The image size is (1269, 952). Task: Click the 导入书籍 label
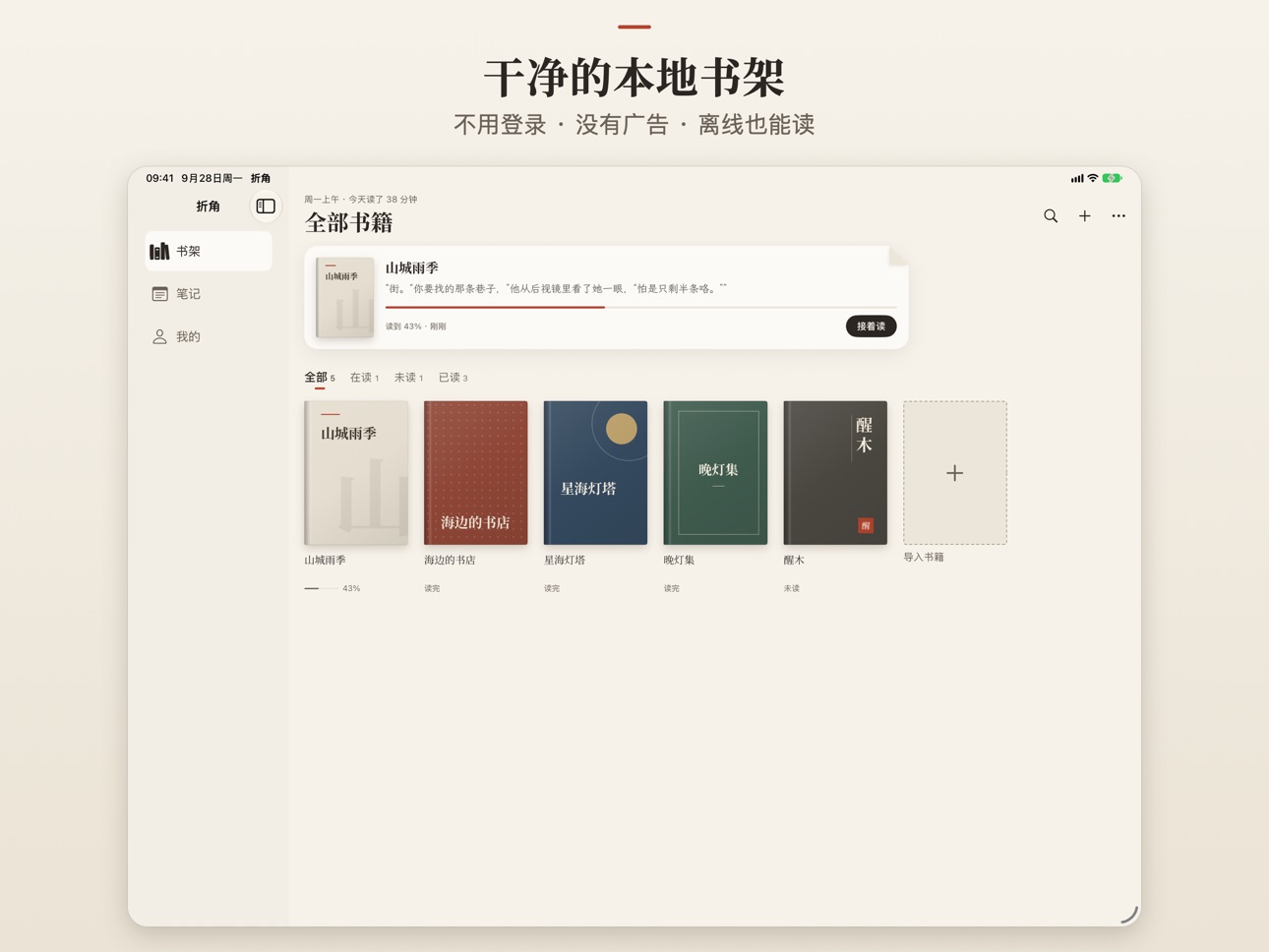point(924,558)
